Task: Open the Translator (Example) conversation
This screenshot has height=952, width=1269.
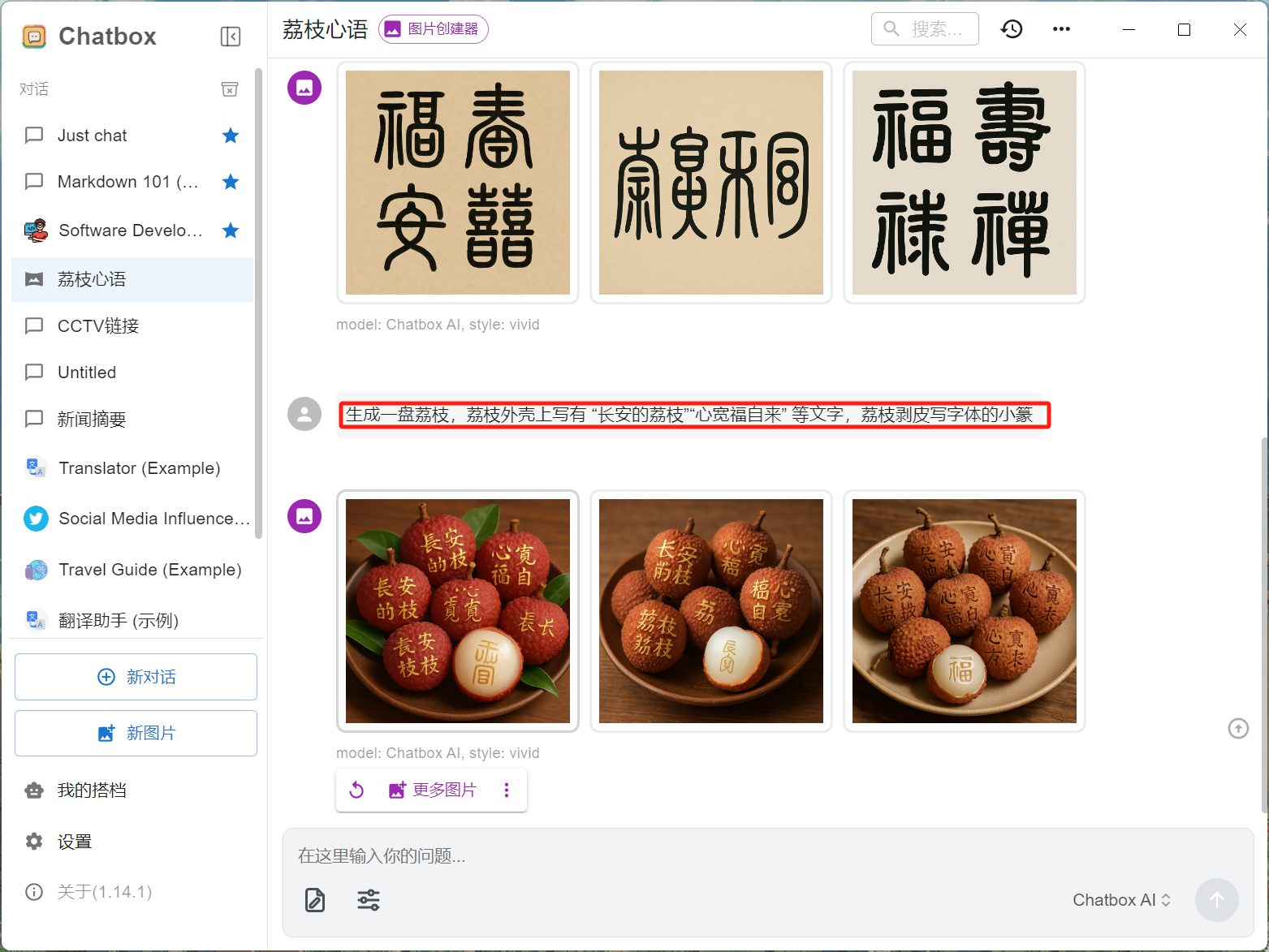Action: [132, 468]
